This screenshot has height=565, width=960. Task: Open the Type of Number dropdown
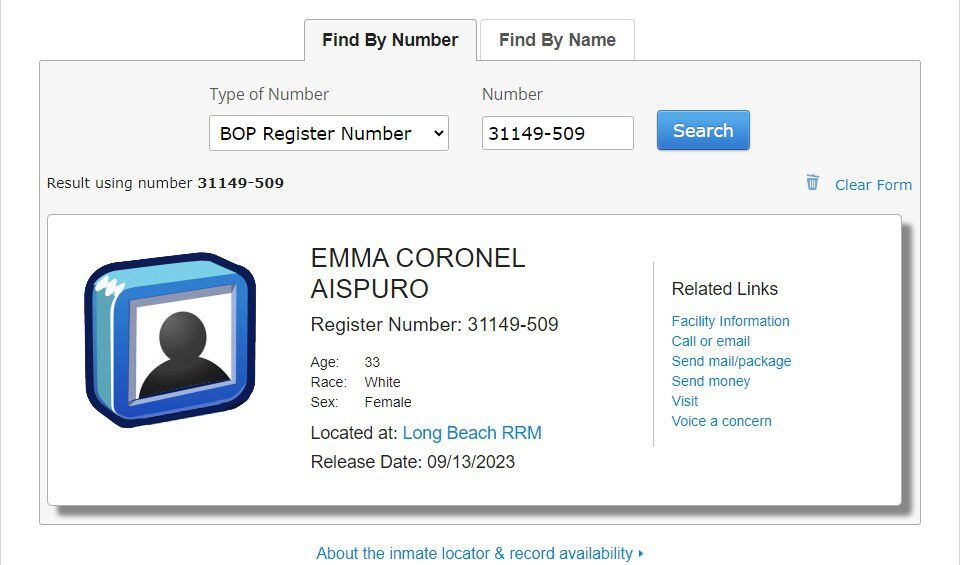(x=328, y=134)
